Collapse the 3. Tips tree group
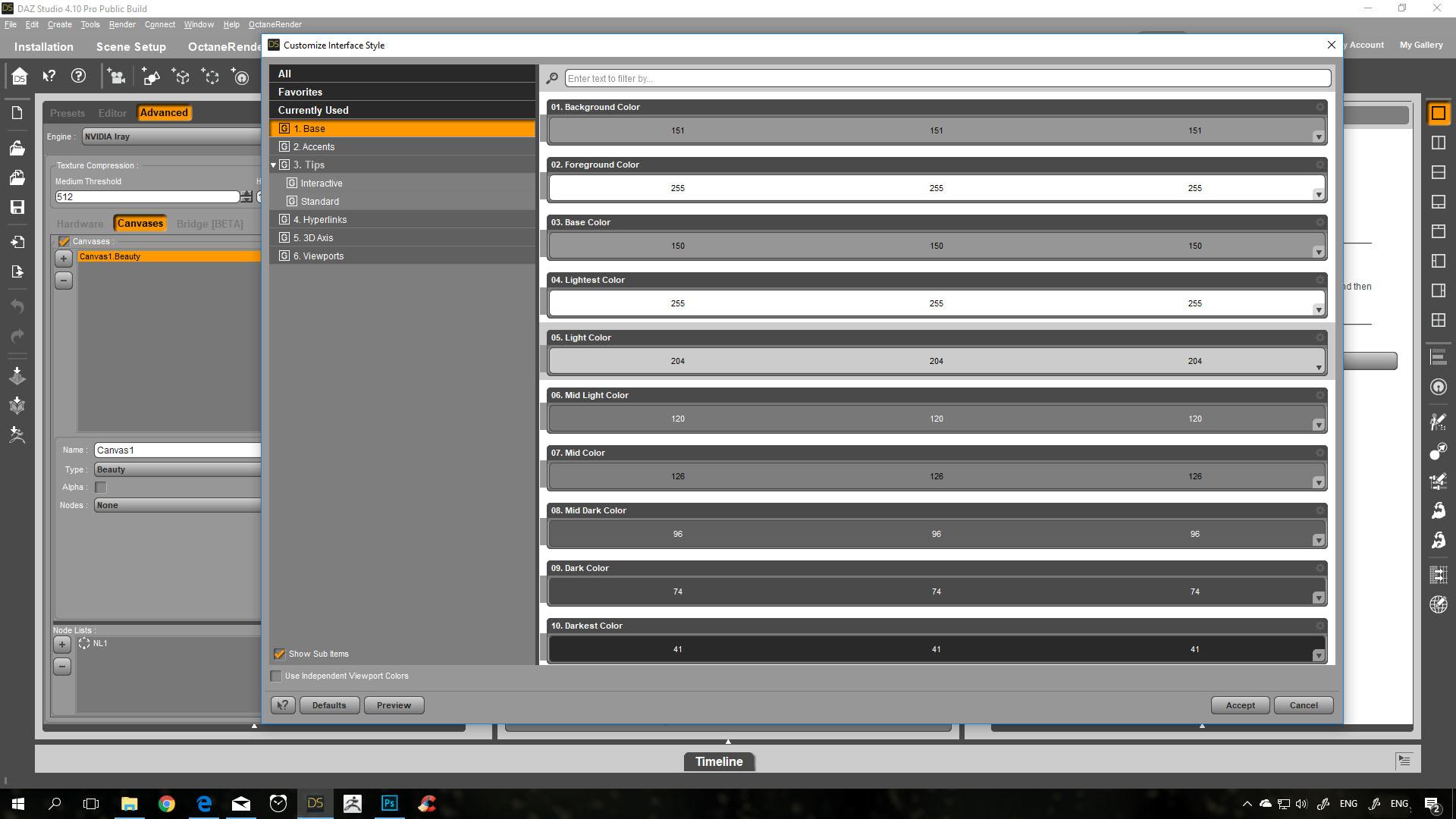Screen dimensions: 1456x819 point(274,165)
